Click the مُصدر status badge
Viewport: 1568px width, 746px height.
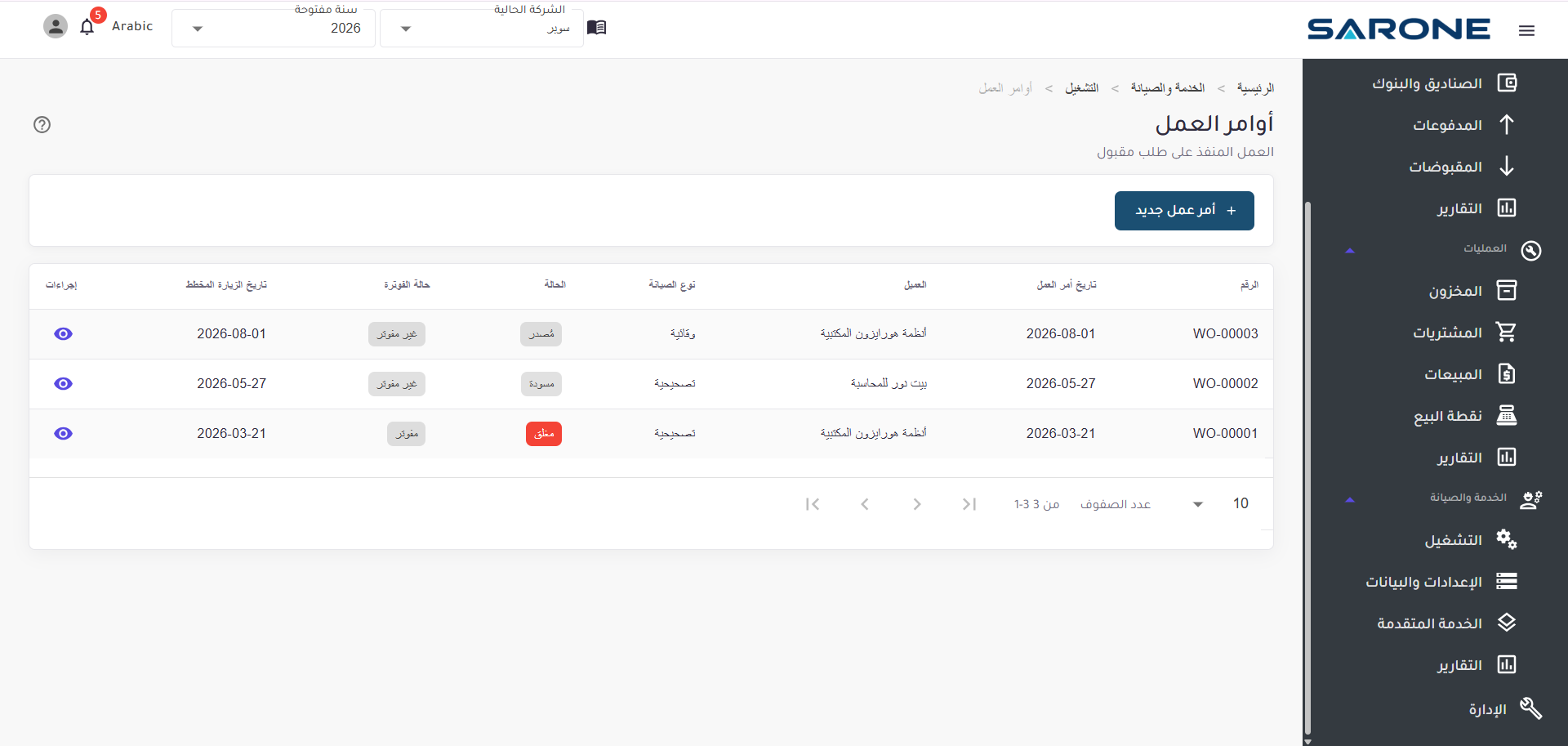(541, 333)
